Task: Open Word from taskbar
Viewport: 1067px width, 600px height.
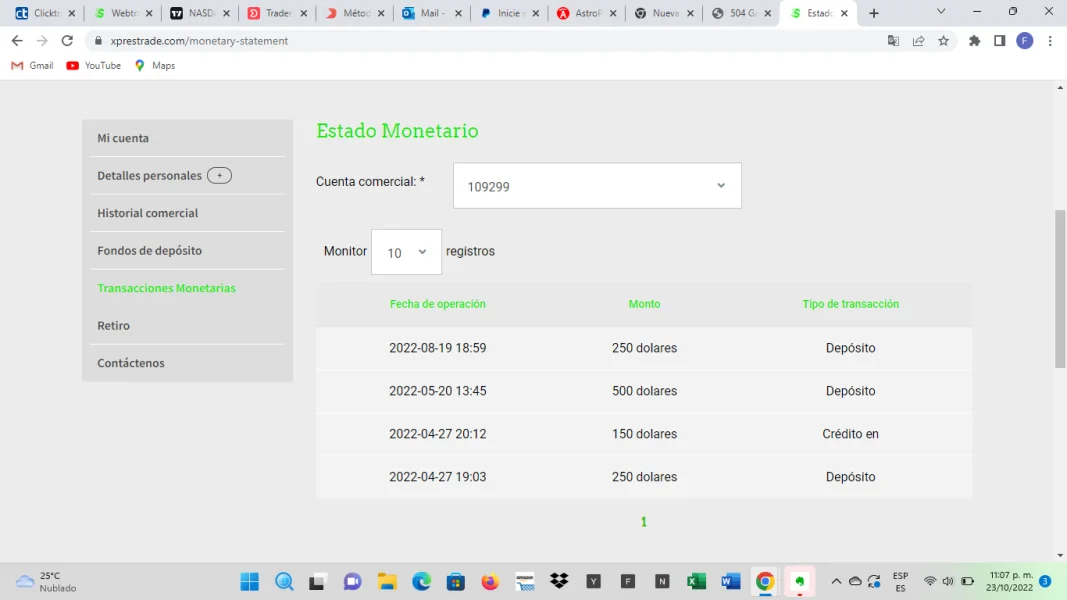Action: click(730, 582)
